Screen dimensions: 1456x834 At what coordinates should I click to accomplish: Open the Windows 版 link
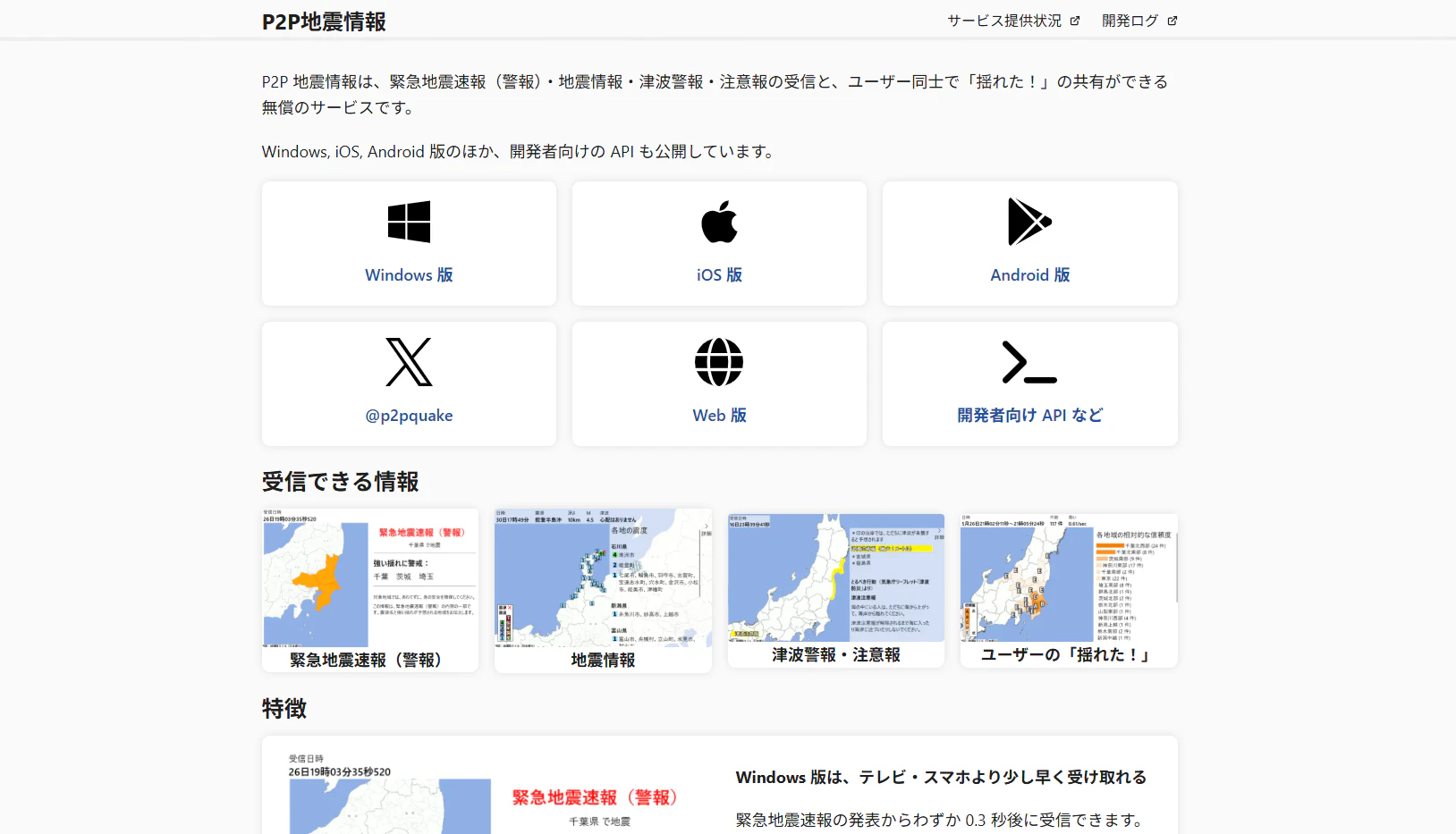tap(409, 275)
